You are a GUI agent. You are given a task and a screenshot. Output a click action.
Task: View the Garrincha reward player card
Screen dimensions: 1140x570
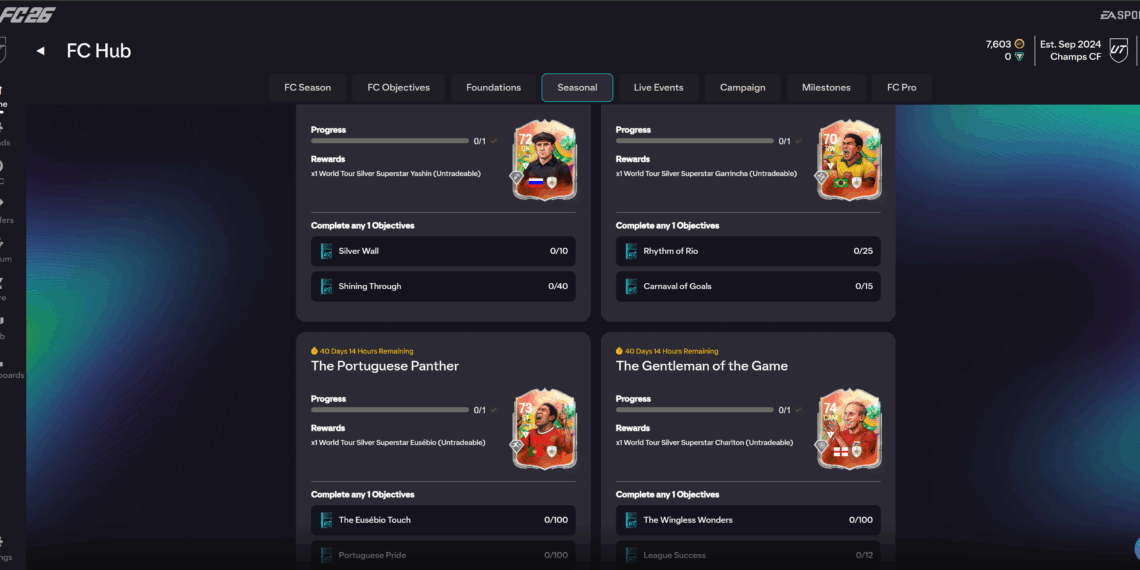(849, 161)
